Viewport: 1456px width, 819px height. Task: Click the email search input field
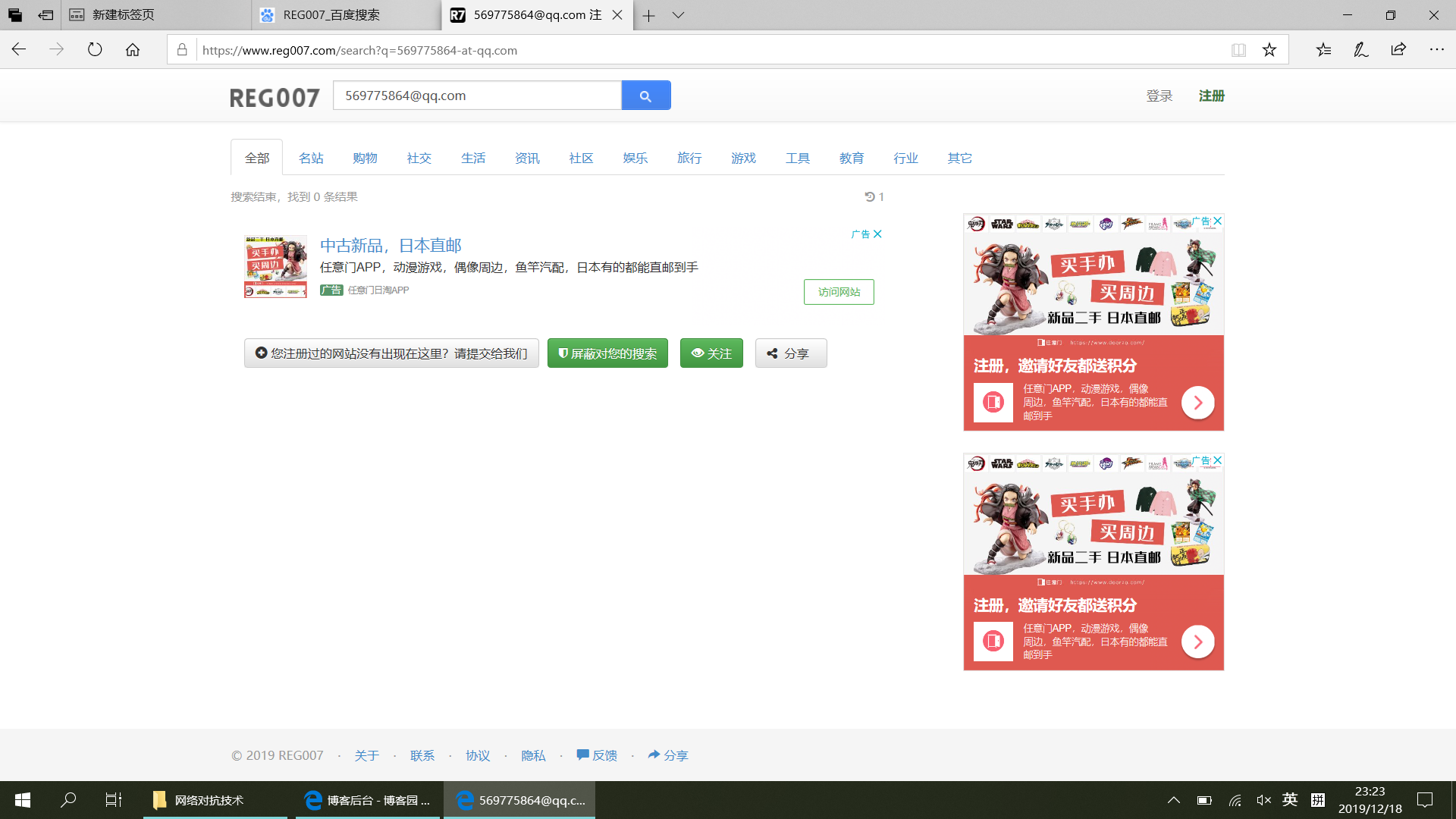477,96
